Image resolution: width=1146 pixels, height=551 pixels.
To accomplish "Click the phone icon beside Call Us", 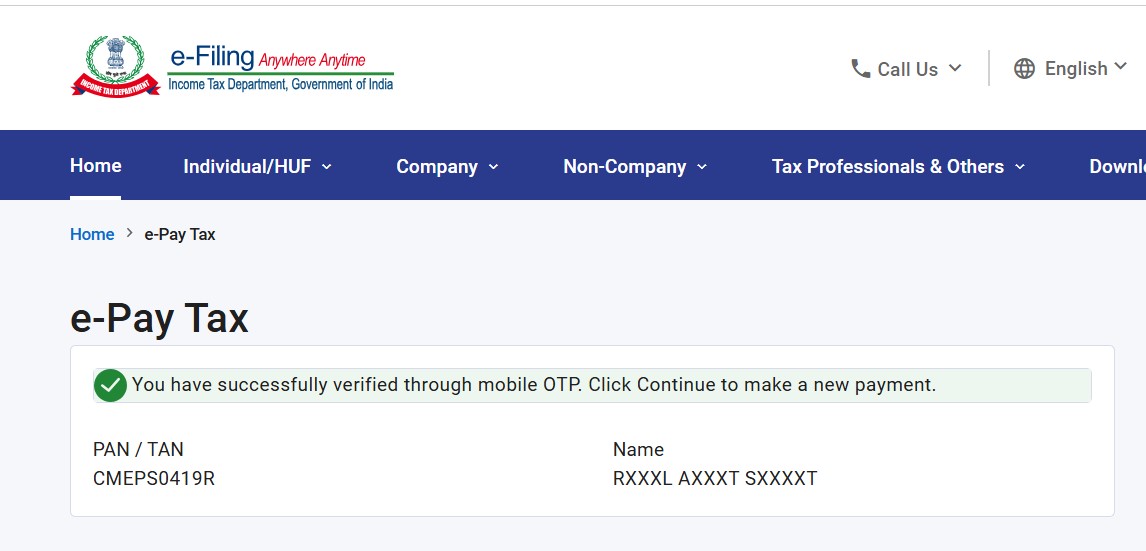I will tap(860, 68).
